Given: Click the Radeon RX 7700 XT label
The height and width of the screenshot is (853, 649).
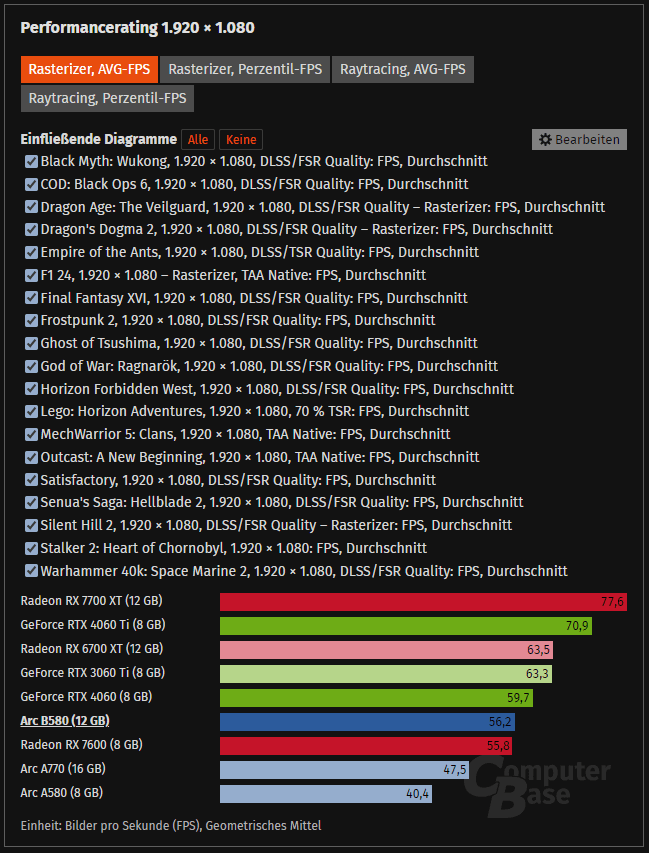Looking at the screenshot, I should (x=91, y=601).
